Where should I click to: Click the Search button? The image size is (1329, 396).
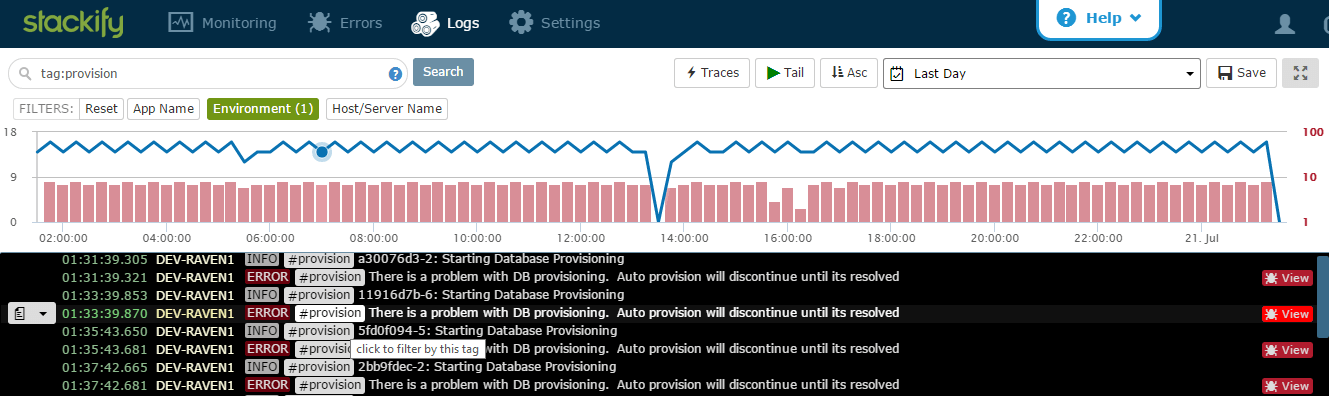click(443, 72)
